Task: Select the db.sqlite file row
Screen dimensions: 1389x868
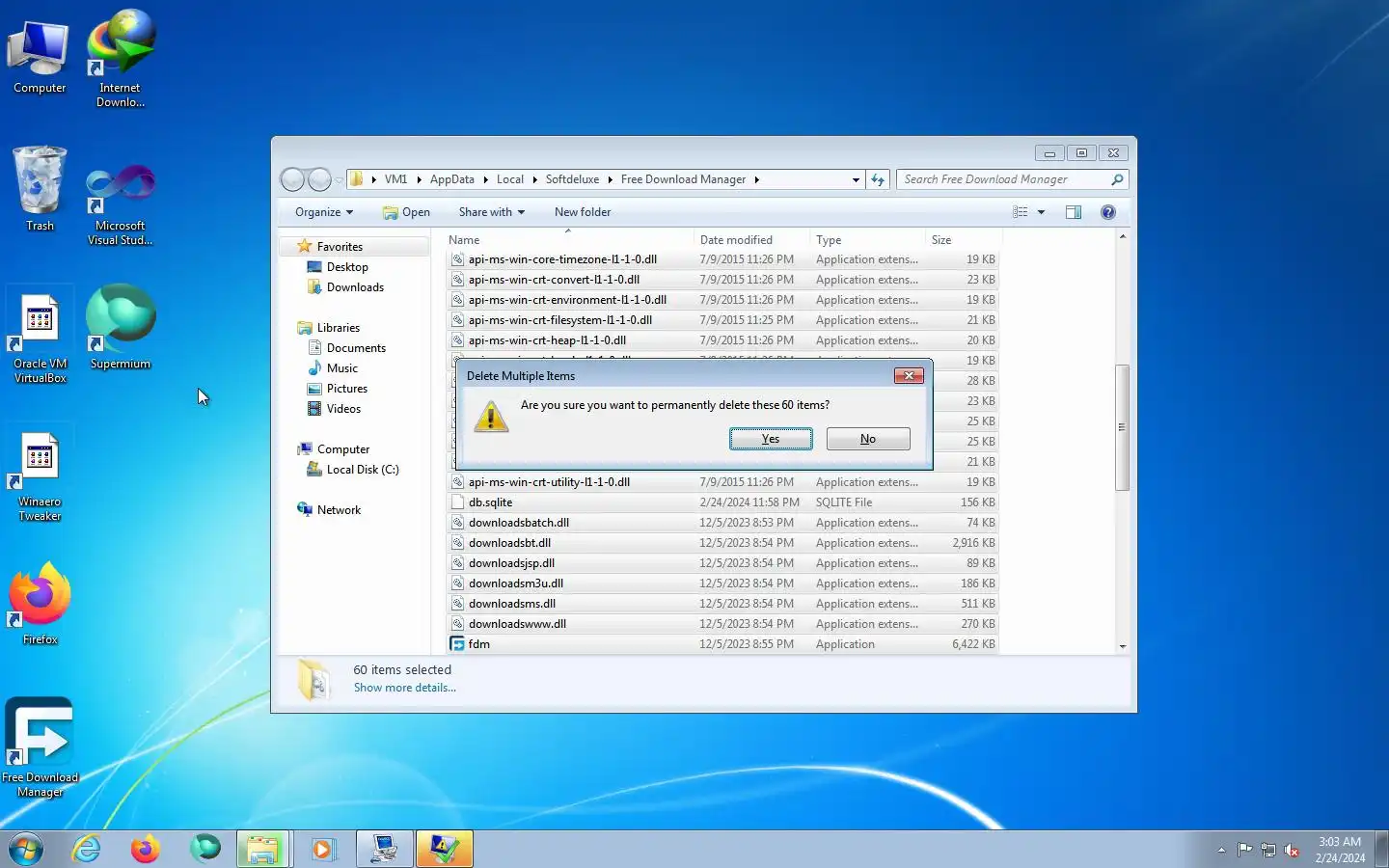Action: (723, 502)
